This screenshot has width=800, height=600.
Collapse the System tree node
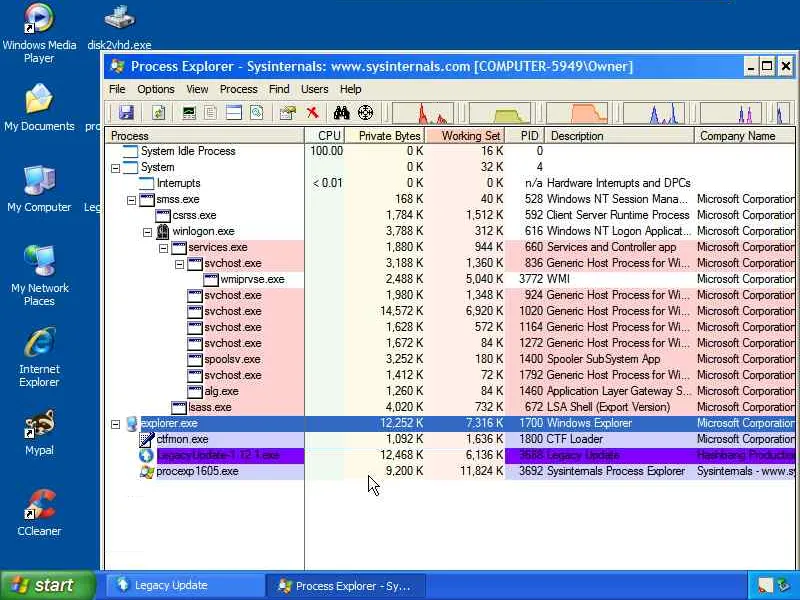(x=116, y=168)
